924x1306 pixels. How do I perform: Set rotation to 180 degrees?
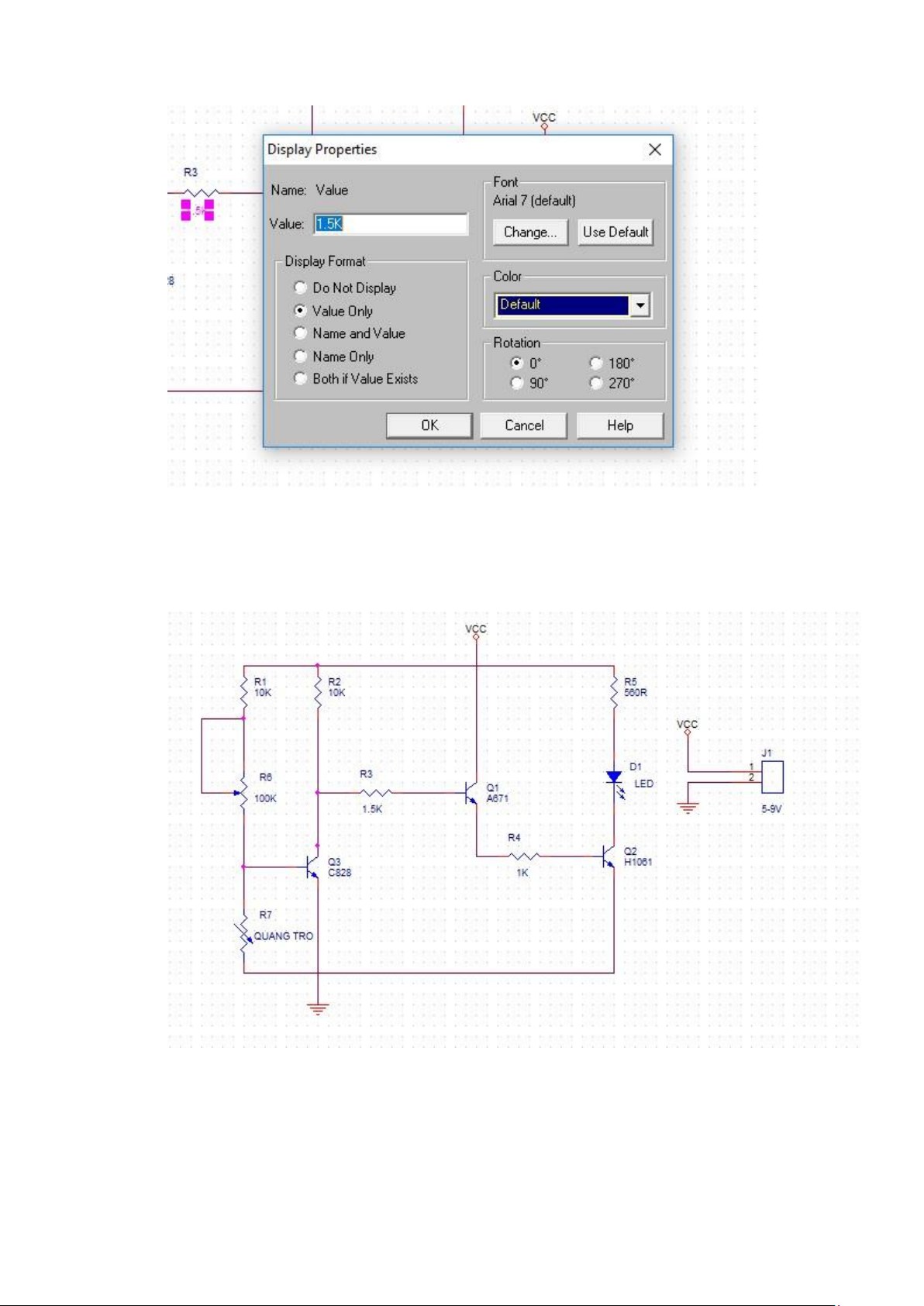[x=596, y=363]
